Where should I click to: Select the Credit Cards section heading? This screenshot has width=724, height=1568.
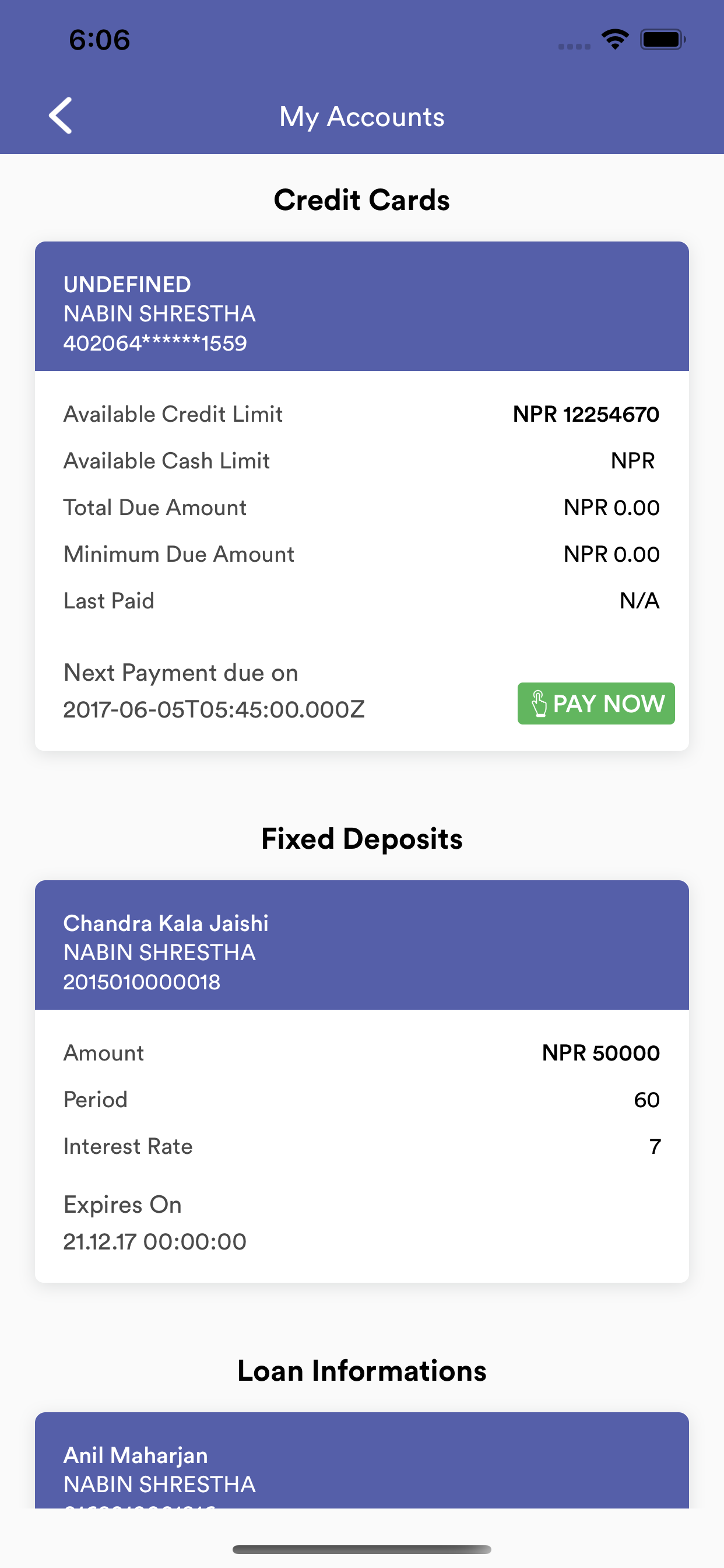tap(361, 200)
